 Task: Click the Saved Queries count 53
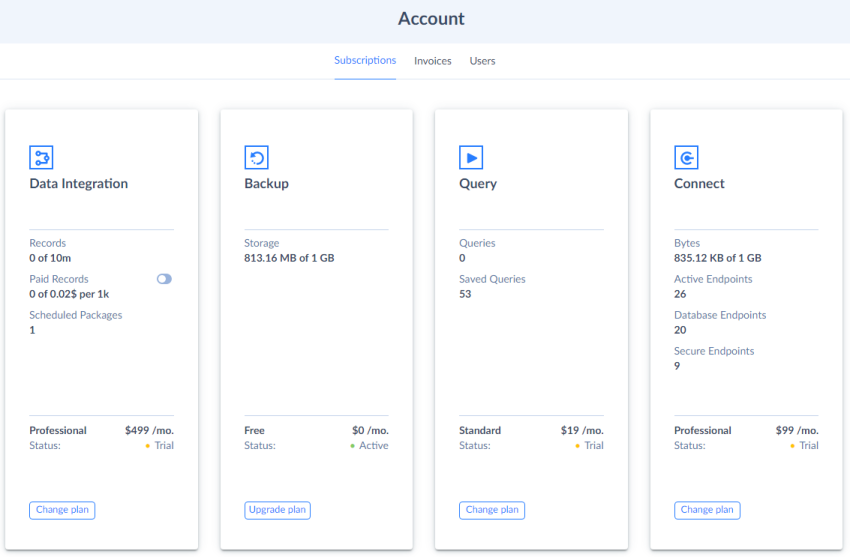(x=465, y=294)
